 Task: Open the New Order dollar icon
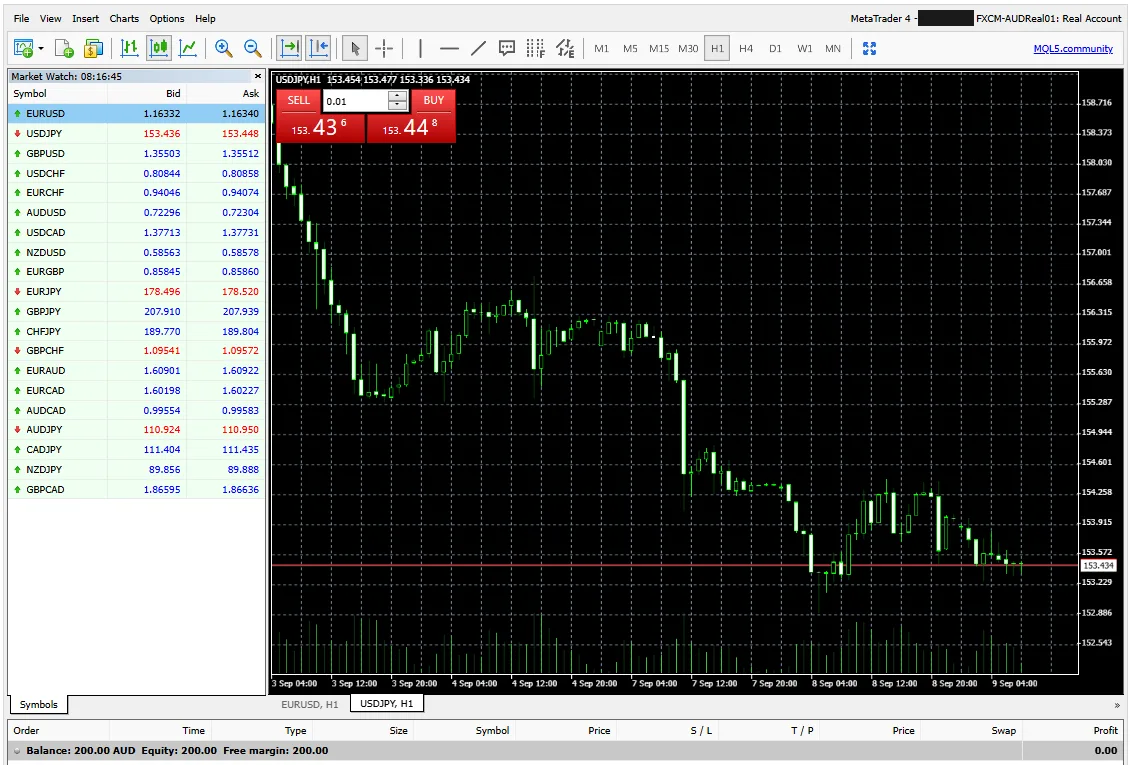point(93,48)
